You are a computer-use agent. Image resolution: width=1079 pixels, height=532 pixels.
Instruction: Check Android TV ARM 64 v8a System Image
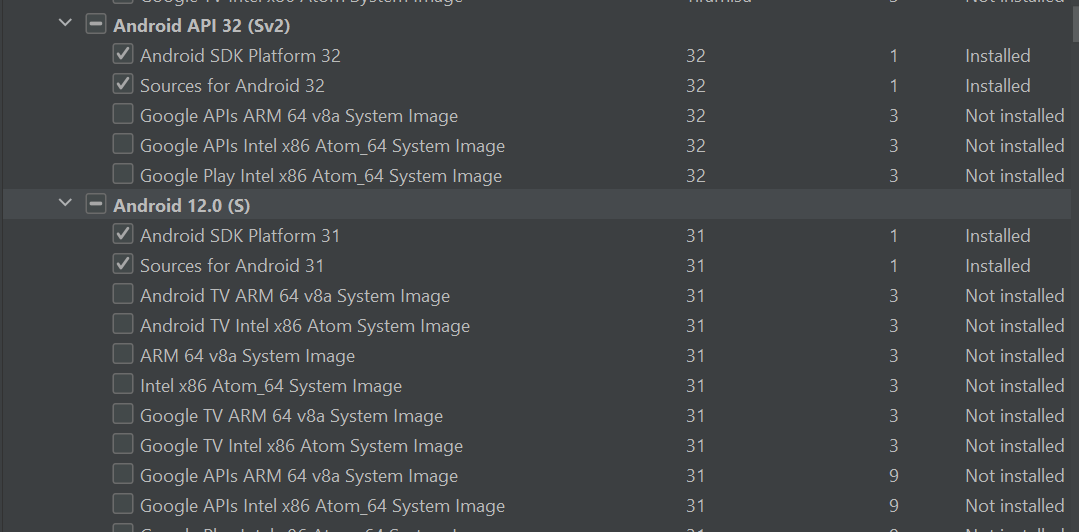coord(122,295)
